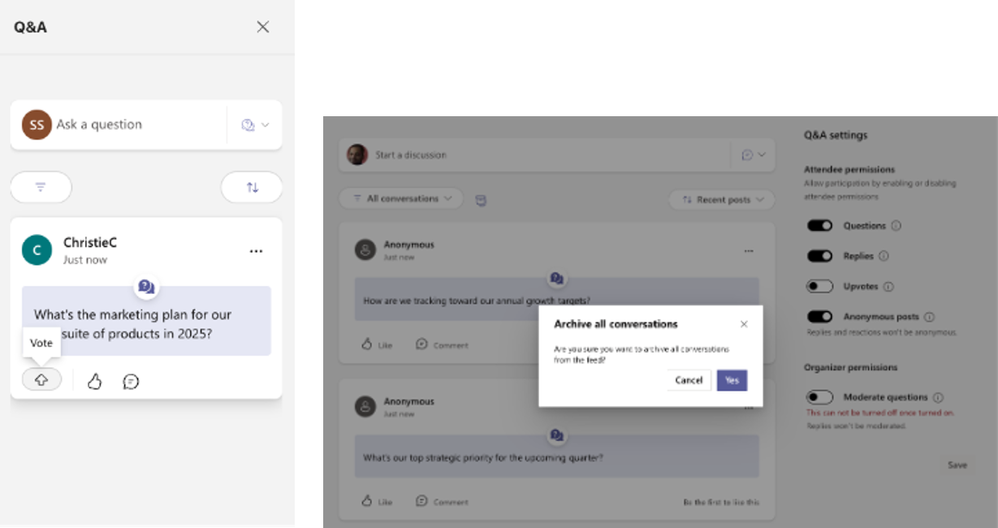The image size is (998, 528).
Task: Open the reply icon on ChristieC's question
Action: coord(130,381)
